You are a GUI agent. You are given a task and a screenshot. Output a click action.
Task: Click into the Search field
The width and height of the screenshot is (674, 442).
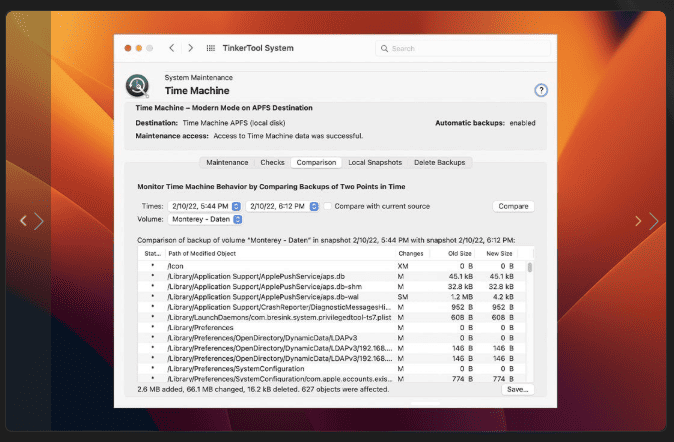tap(463, 49)
